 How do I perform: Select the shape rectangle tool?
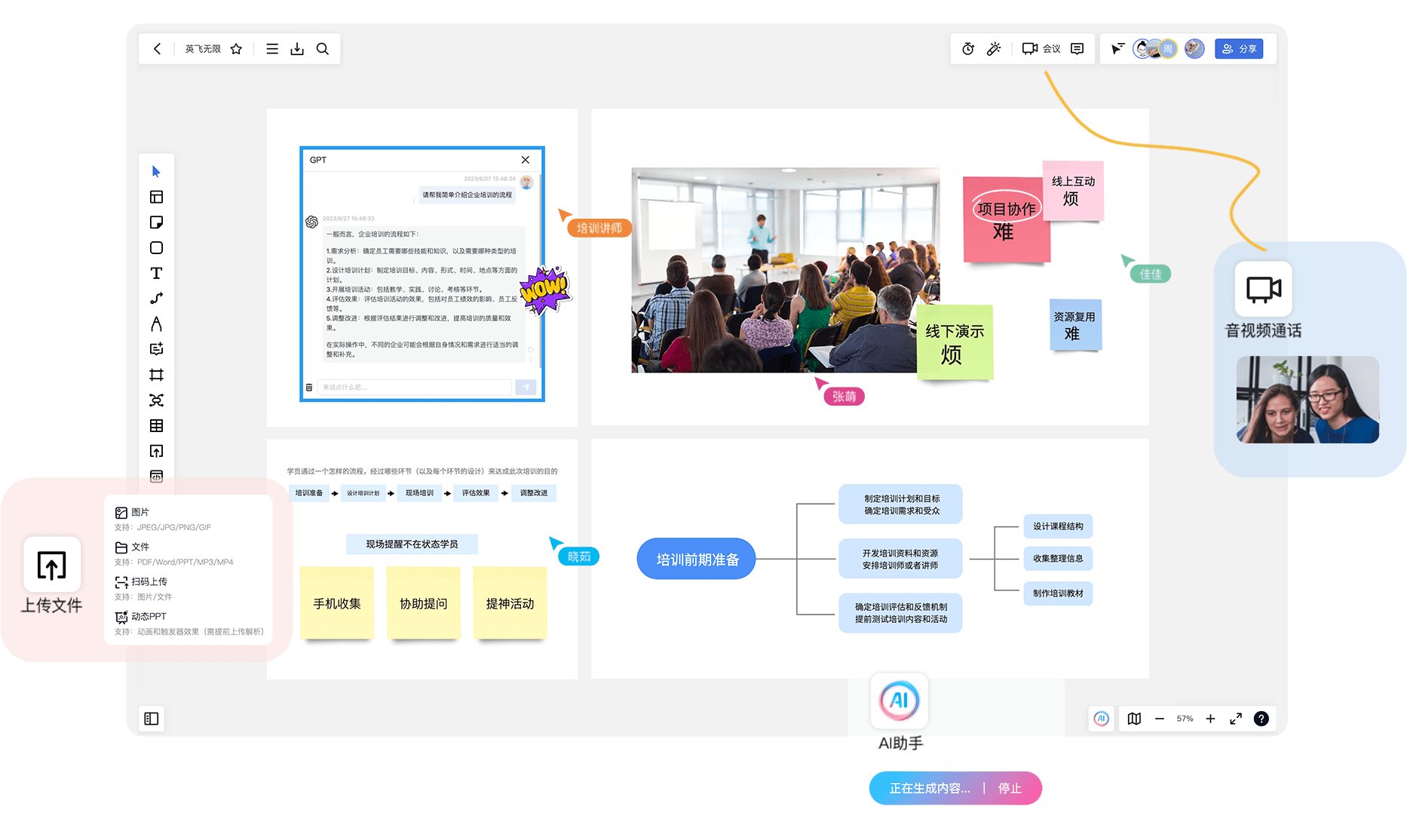pyautogui.click(x=156, y=248)
